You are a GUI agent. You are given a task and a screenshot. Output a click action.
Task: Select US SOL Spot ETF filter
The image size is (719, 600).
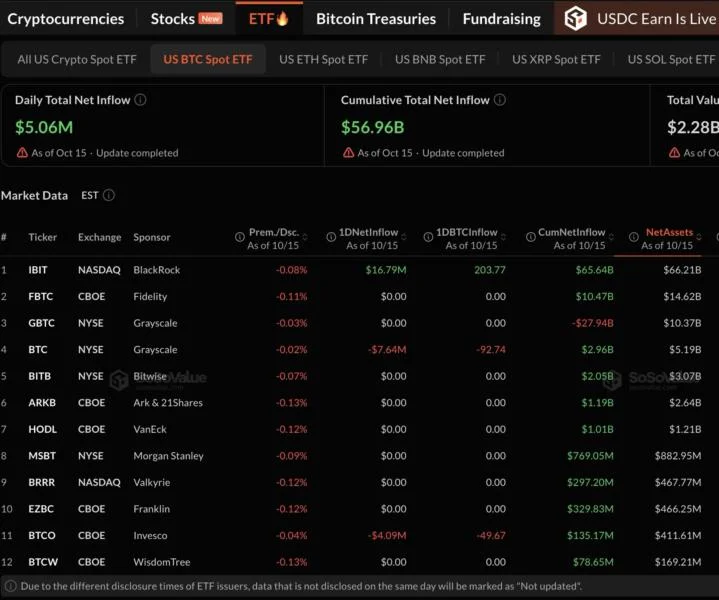[x=671, y=60]
